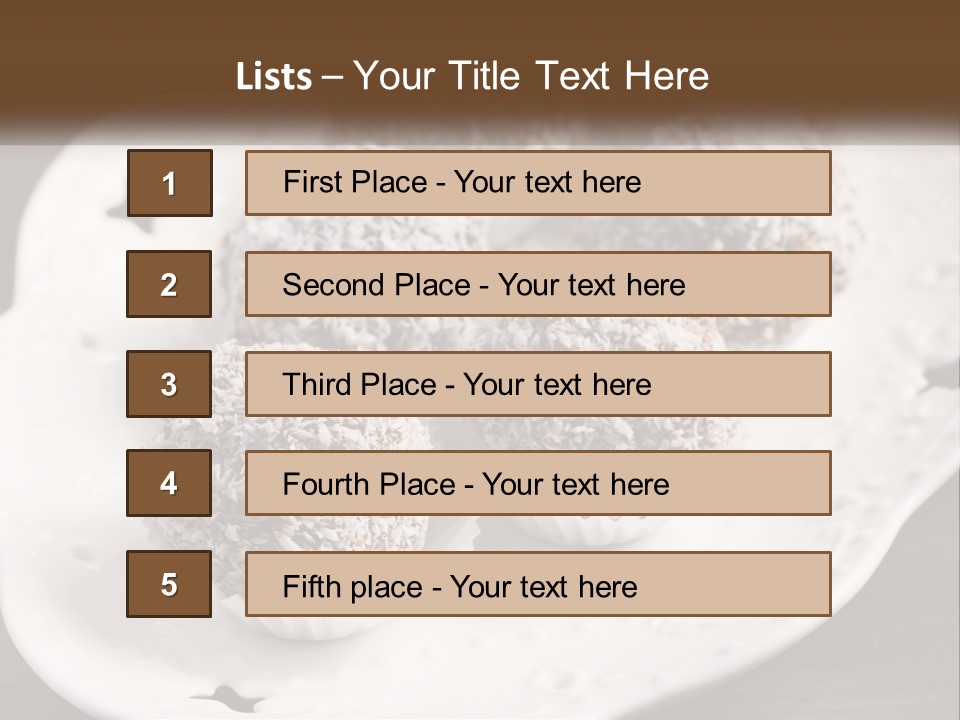
Task: Select 'Third Place - Your text here' bar
Action: click(x=538, y=384)
